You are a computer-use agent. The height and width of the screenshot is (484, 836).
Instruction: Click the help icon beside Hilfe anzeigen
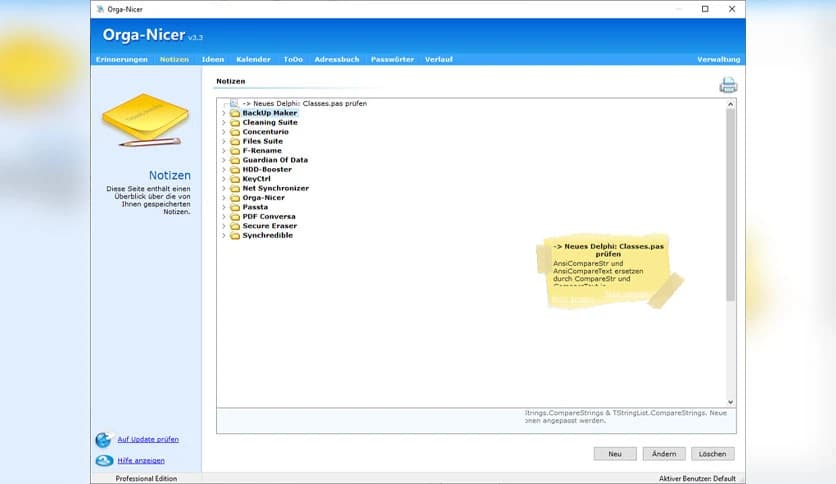pos(103,461)
